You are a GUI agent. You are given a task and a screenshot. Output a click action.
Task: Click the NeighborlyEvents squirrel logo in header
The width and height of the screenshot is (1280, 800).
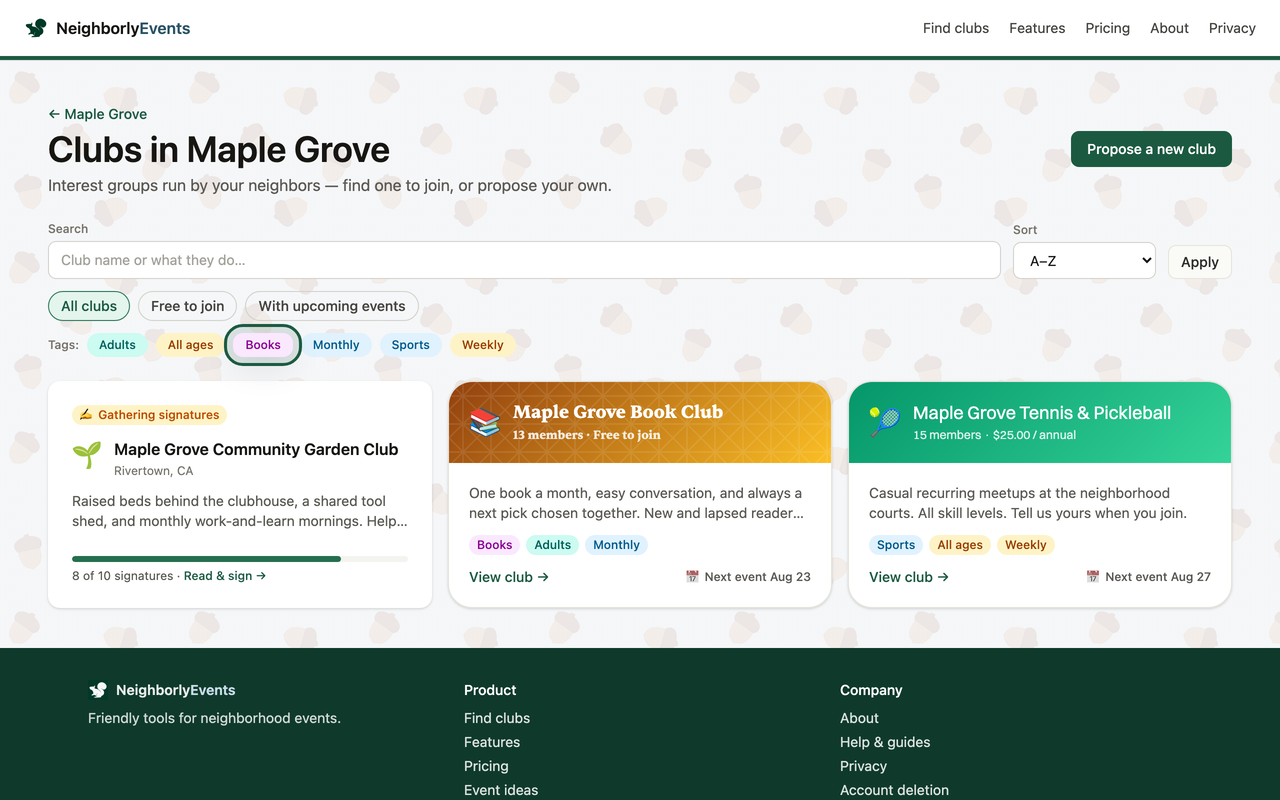click(36, 28)
